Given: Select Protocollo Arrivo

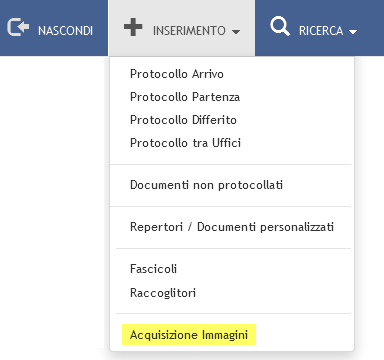Looking at the screenshot, I should pos(177,74).
